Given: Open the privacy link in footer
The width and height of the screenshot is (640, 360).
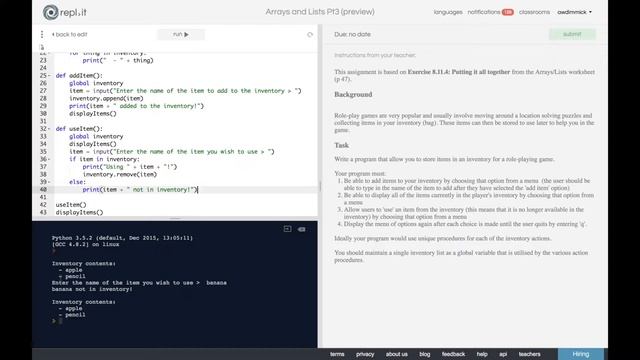Looking at the screenshot, I should click(365, 354).
